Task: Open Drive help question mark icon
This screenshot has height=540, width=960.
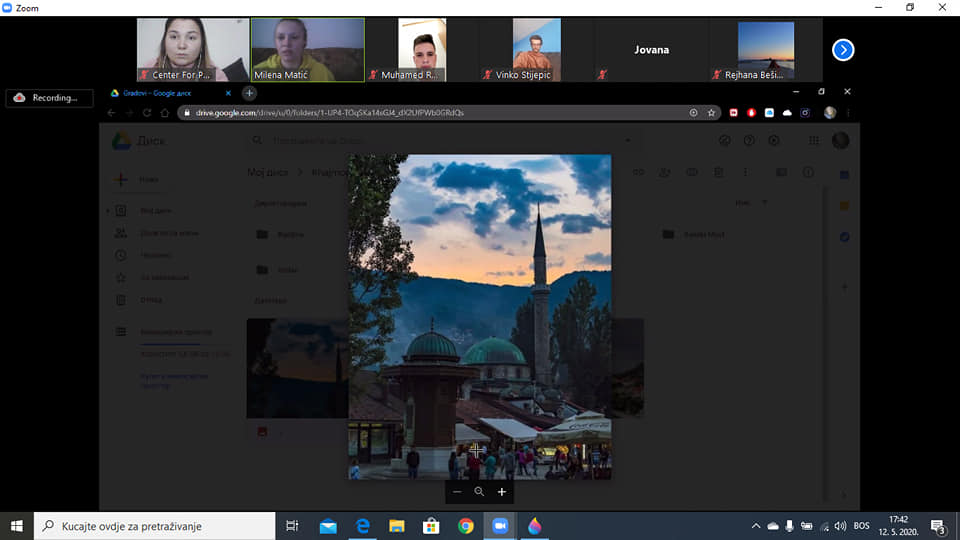Action: [x=749, y=141]
